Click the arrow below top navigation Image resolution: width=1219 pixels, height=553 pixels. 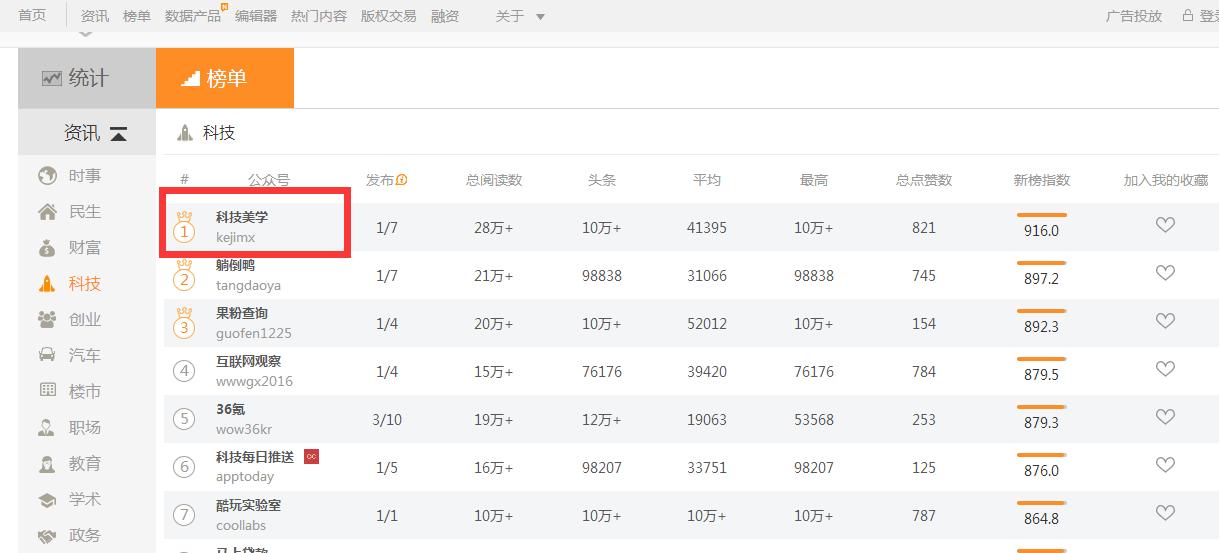coord(85,34)
